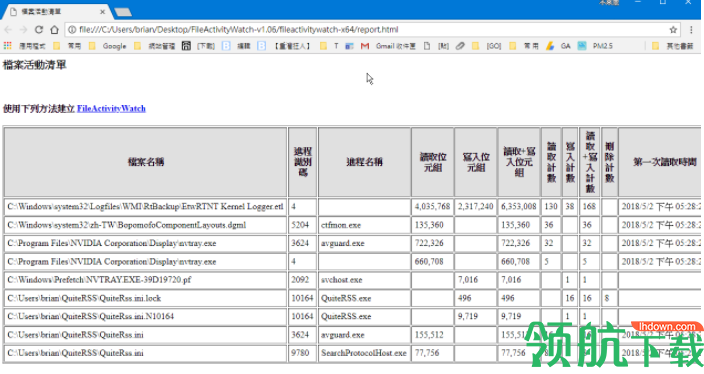Viewport: 704px width, 374px height.
Task: Click process ID 2092
Action: (300, 280)
